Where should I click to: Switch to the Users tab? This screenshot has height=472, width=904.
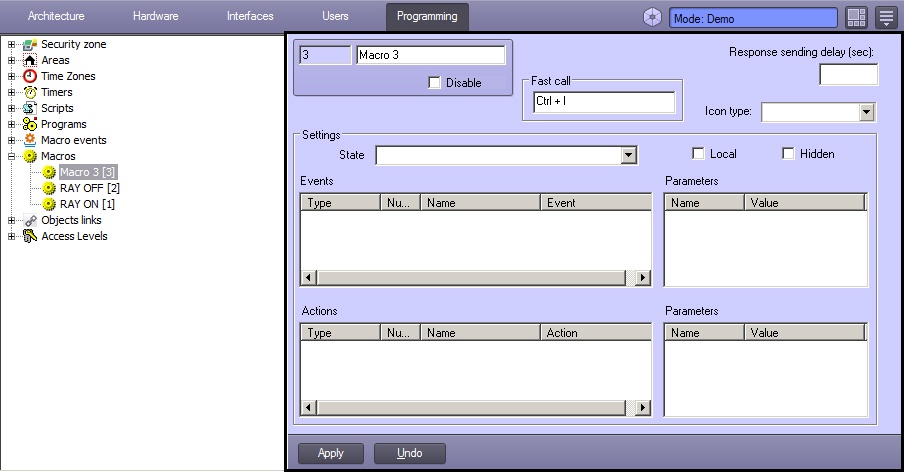[x=335, y=16]
